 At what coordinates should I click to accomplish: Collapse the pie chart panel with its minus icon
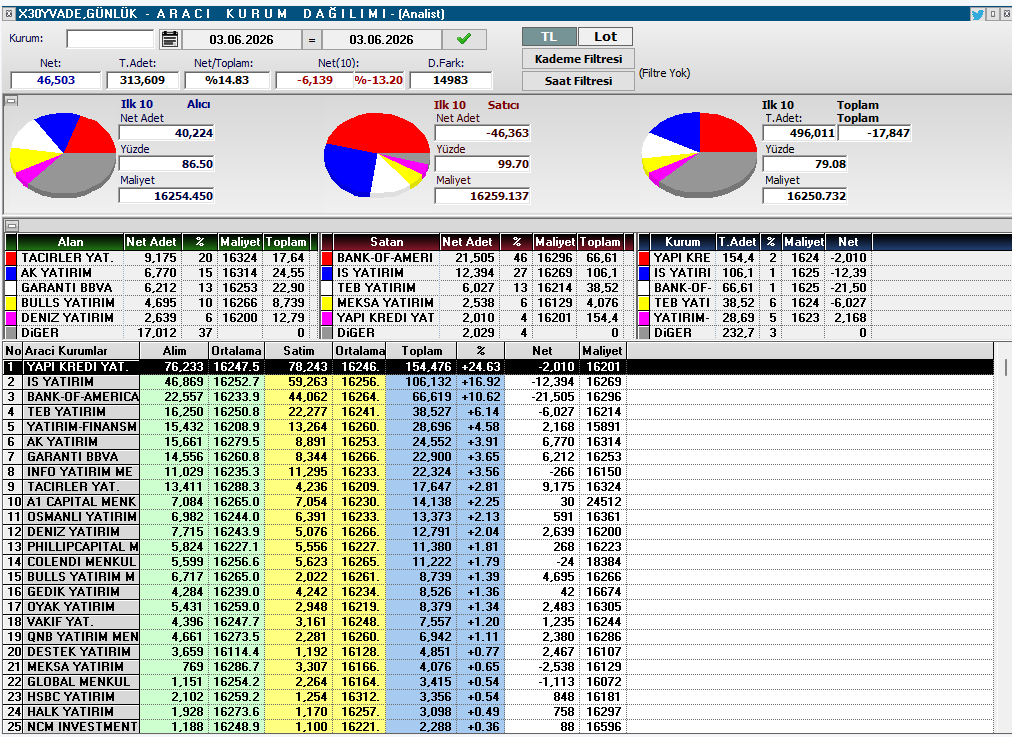[12, 101]
